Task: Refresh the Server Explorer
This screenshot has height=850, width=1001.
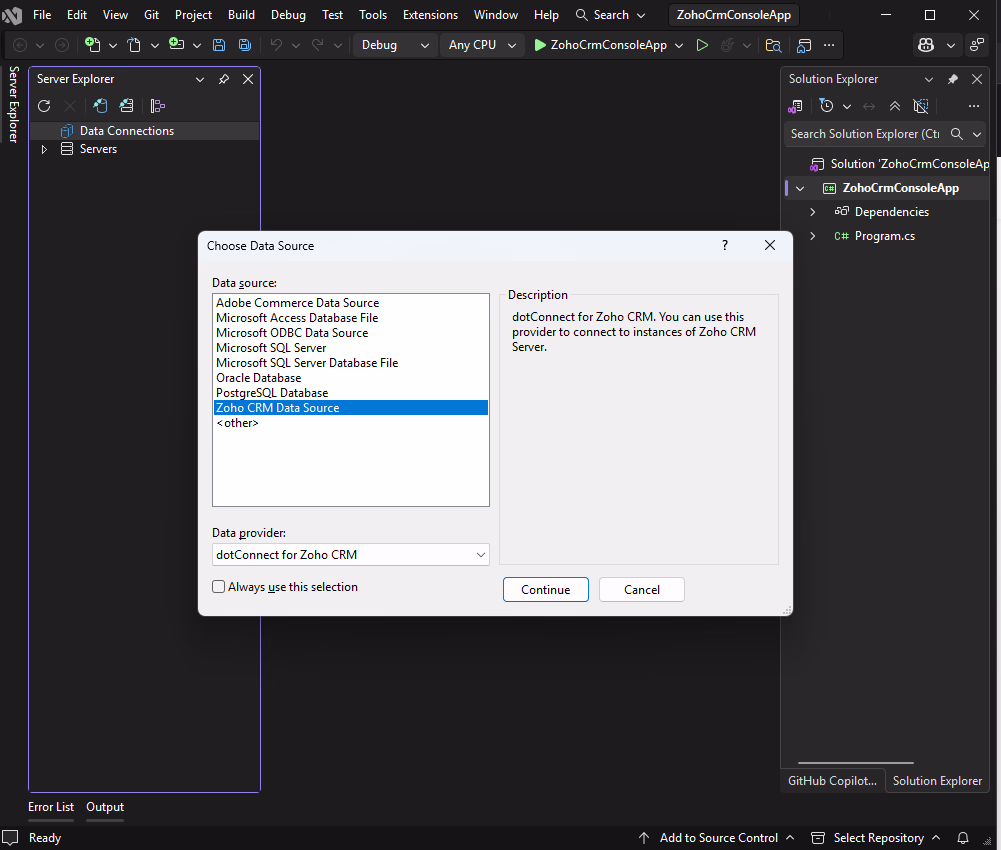Action: [44, 106]
